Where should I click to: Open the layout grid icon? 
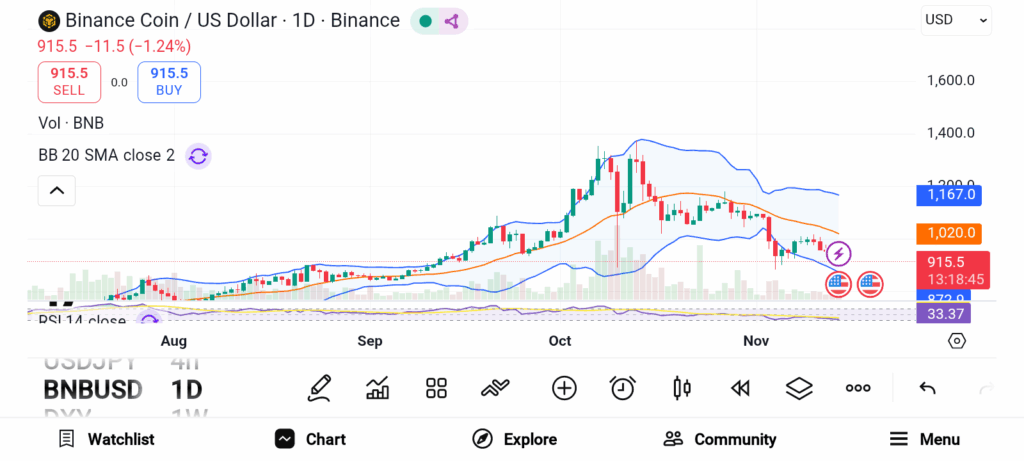[436, 388]
